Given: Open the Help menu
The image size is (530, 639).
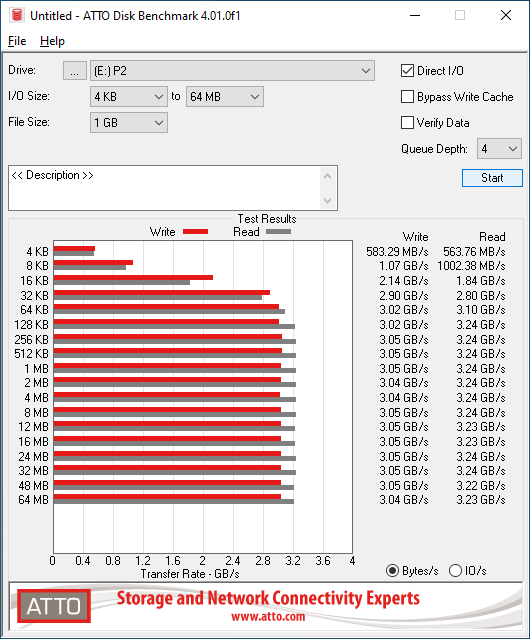Looking at the screenshot, I should tap(52, 41).
